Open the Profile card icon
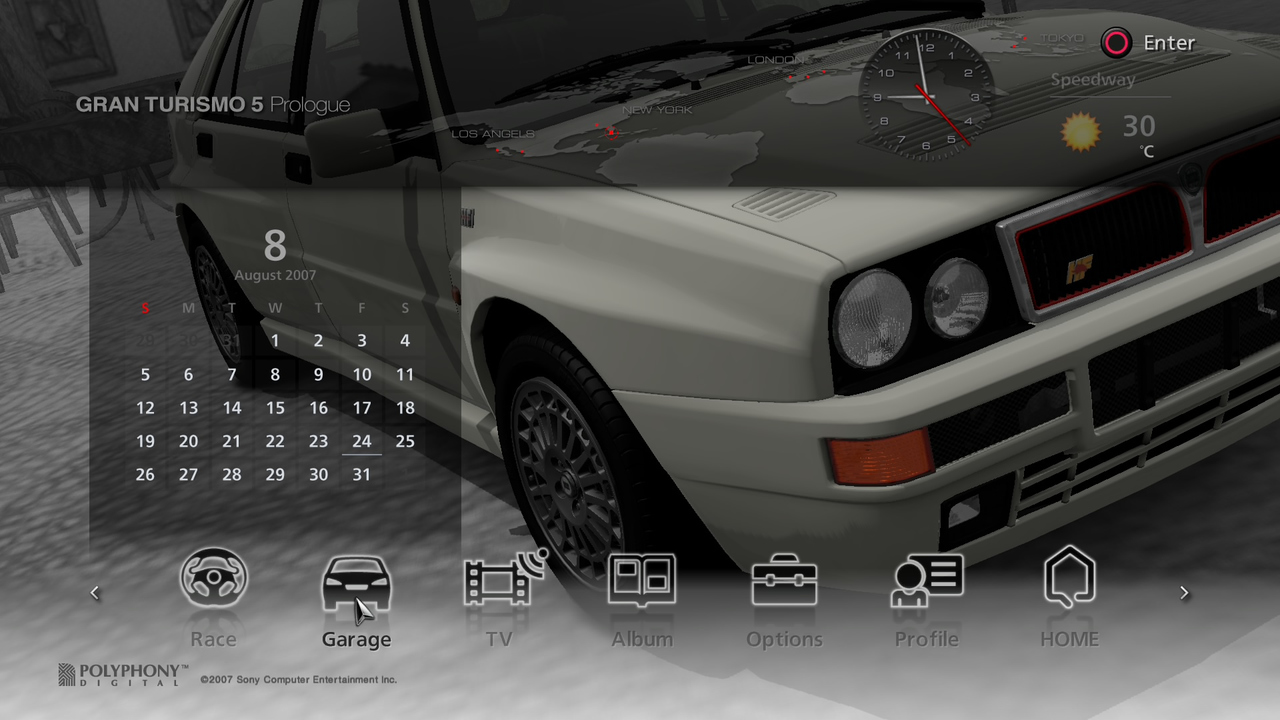1280x720 pixels. [927, 580]
